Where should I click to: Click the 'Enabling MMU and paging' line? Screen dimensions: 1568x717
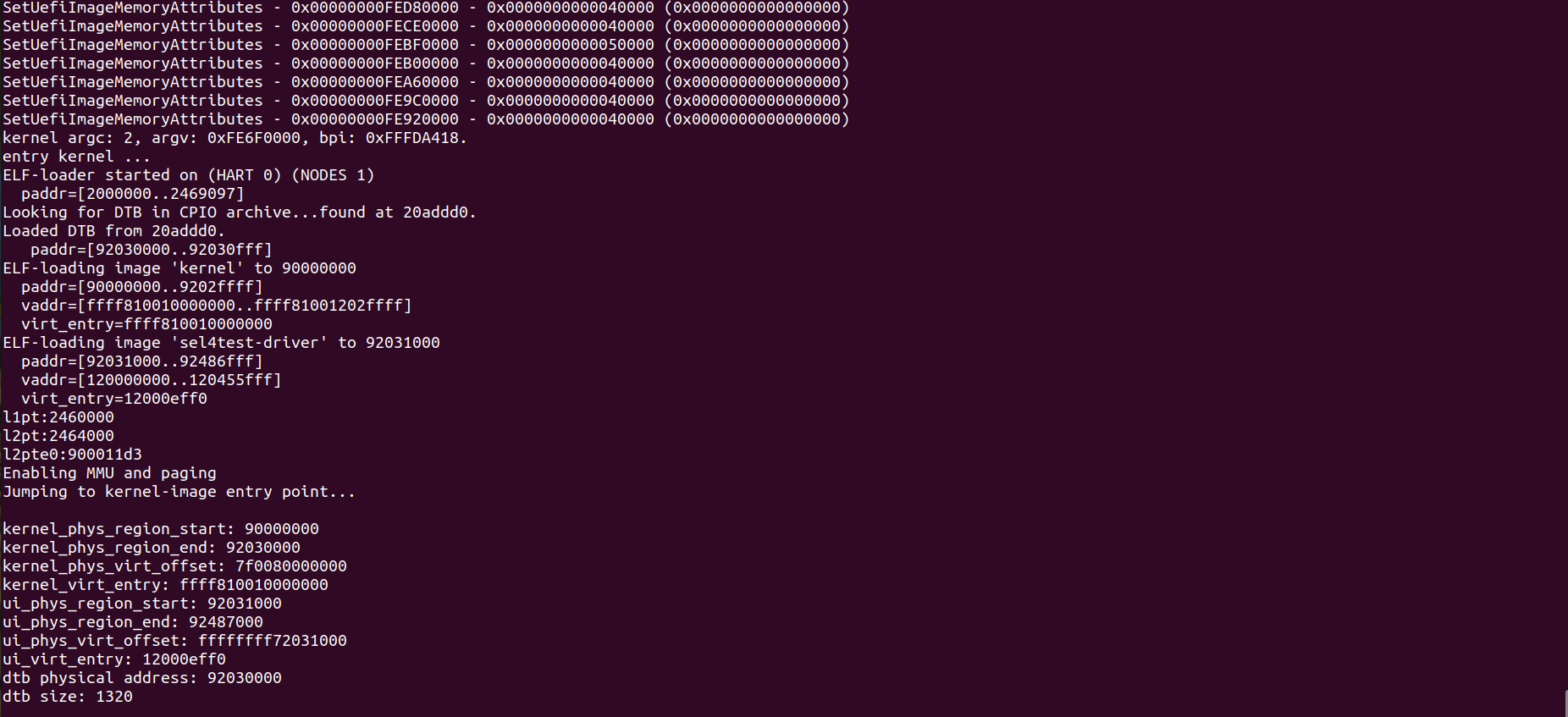[109, 473]
